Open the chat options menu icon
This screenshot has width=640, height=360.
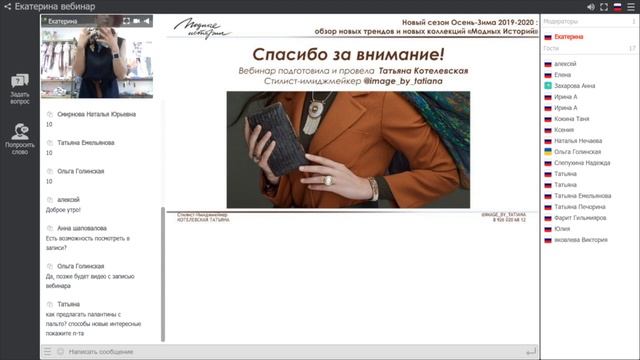48,351
